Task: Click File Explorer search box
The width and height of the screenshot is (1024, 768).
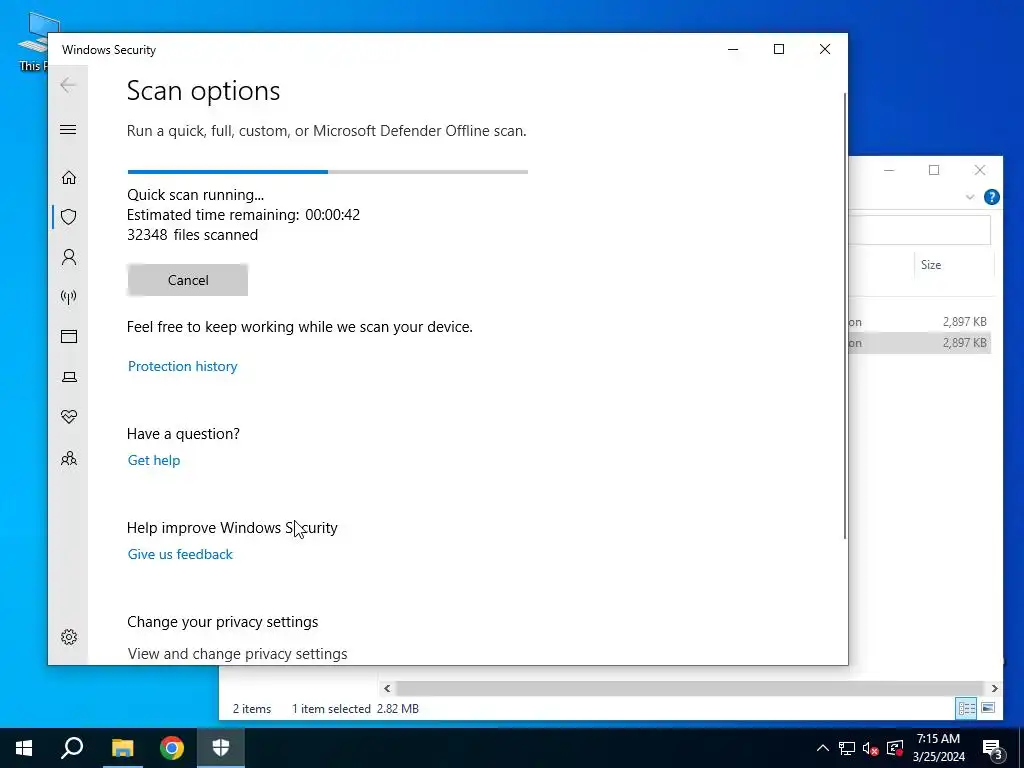Action: (920, 231)
